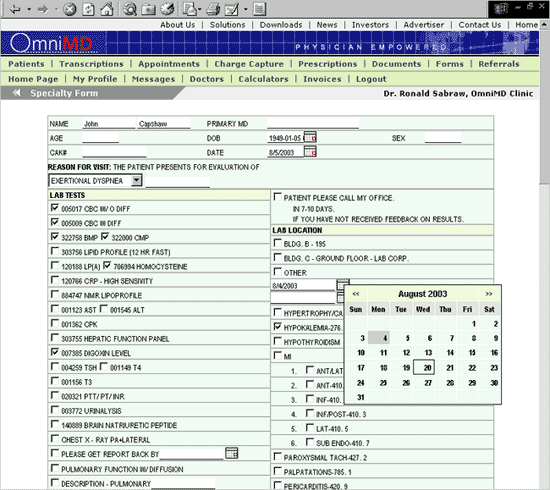550x490 pixels.
Task: Open the Referrals menu
Action: coord(499,64)
